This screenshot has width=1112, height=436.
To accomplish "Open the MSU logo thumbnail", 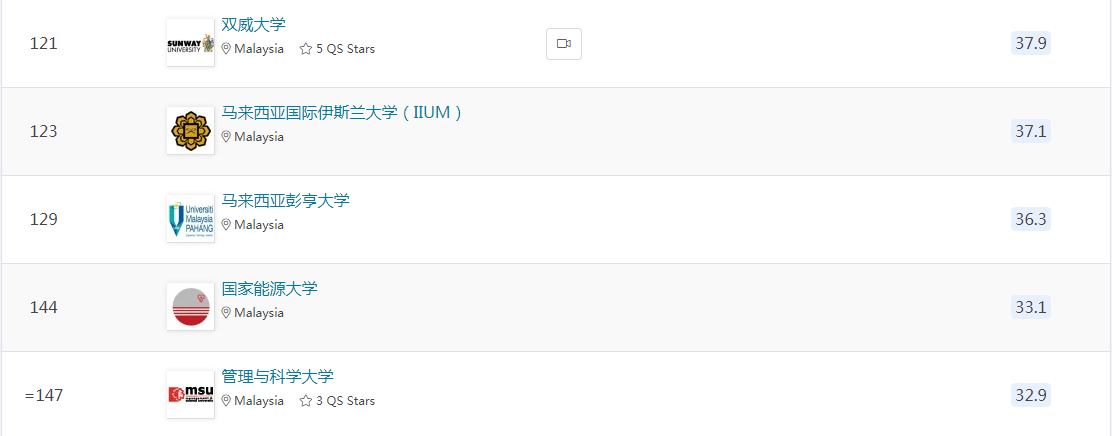I will click(191, 395).
